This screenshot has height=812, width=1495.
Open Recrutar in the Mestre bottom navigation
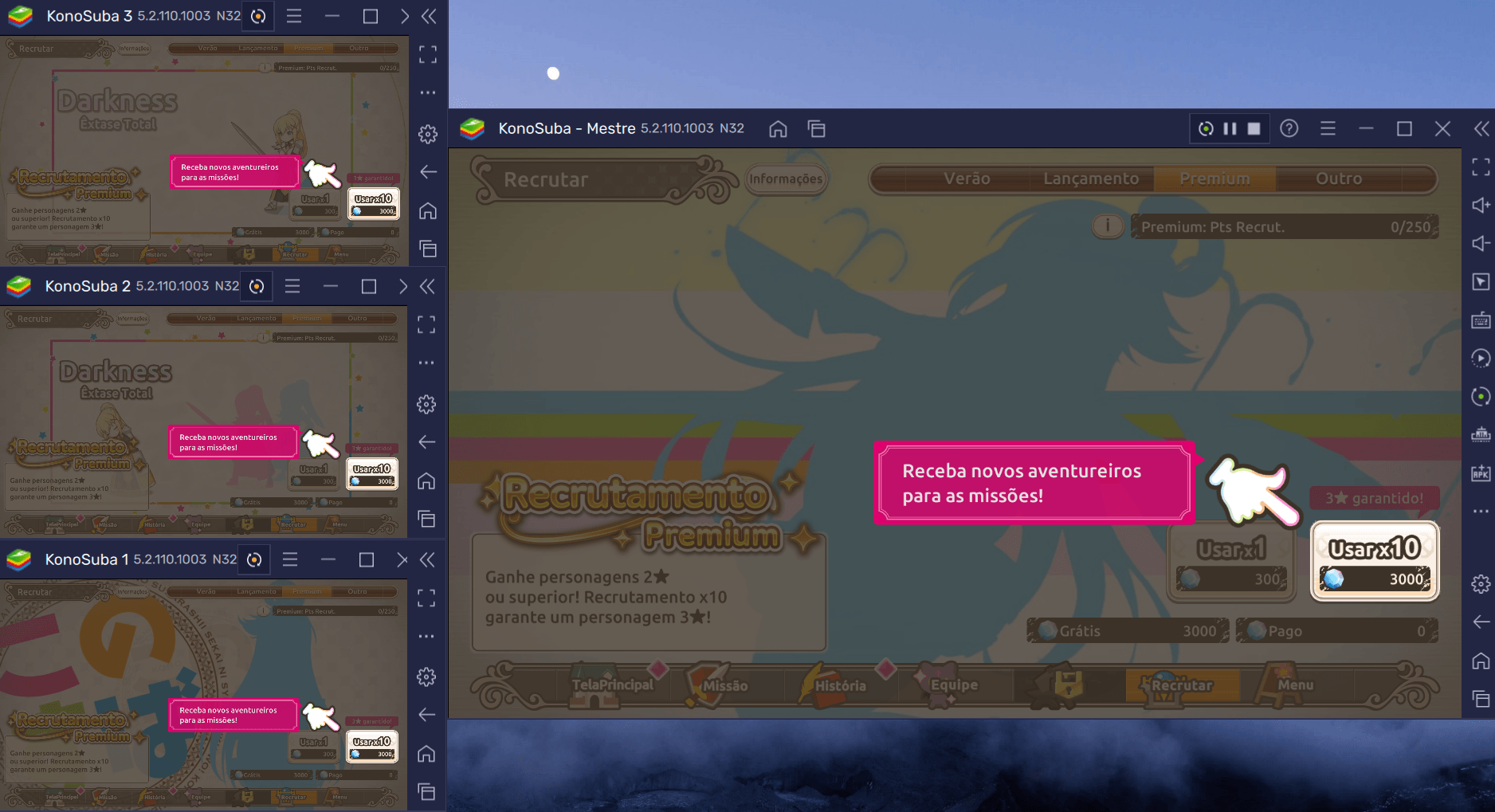coord(1182,685)
